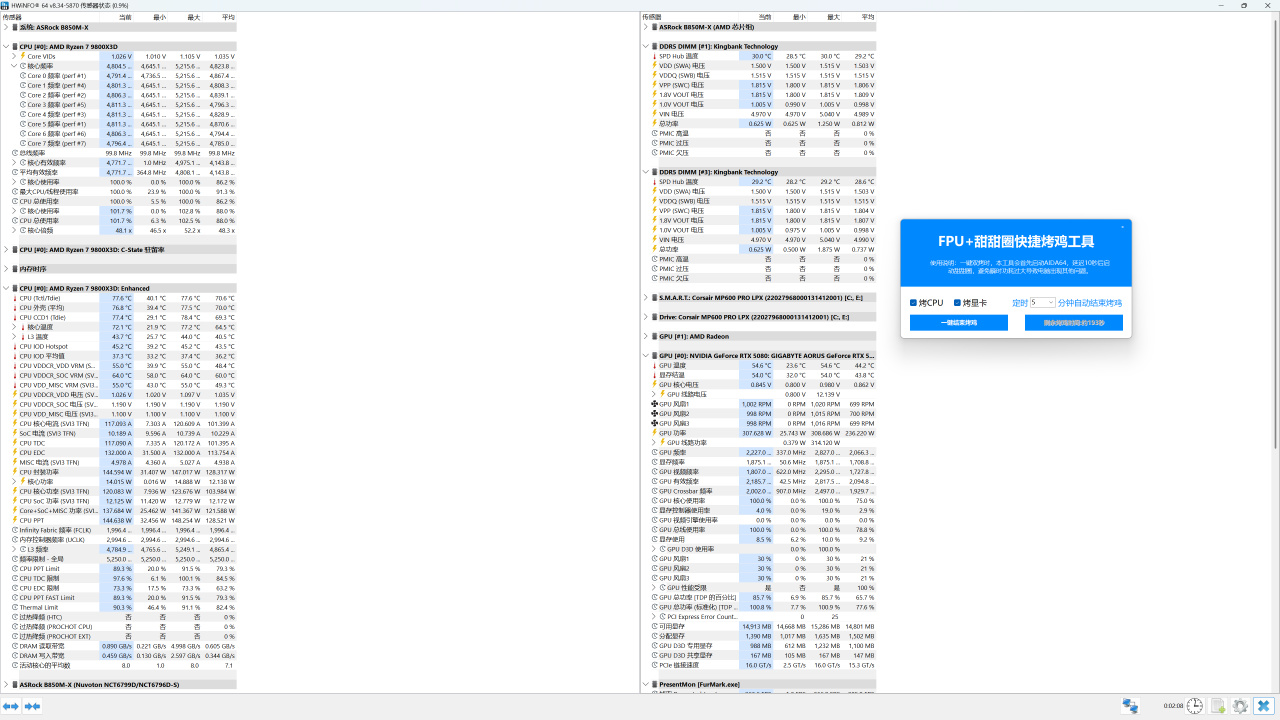Expand the S.M.A.R.T.: Corsair MP600 PRO LPX group
1280x720 pixels.
pos(645,297)
